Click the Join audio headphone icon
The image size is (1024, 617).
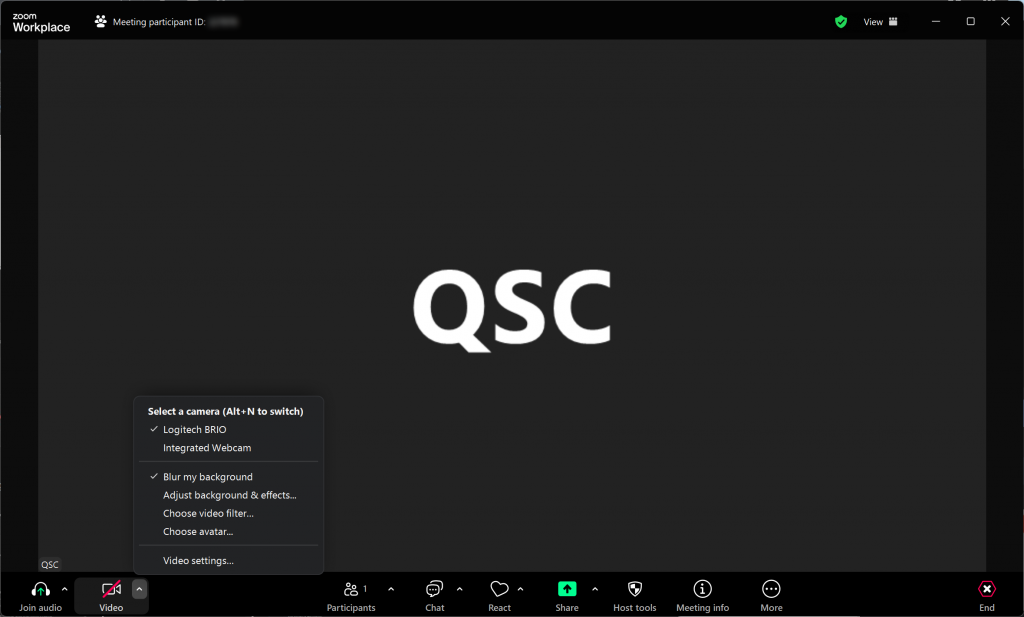pos(40,590)
